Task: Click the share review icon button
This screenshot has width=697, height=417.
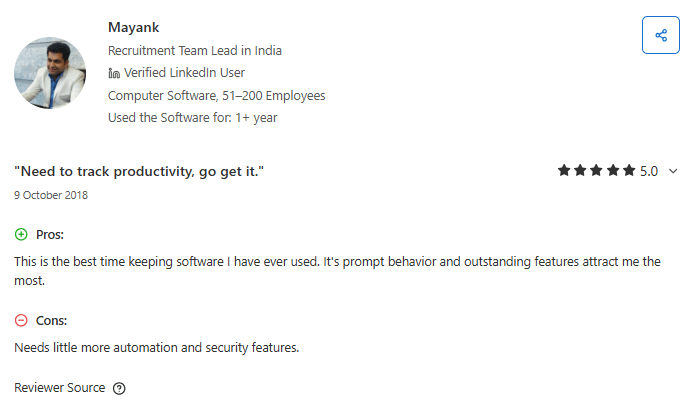Action: pos(660,36)
